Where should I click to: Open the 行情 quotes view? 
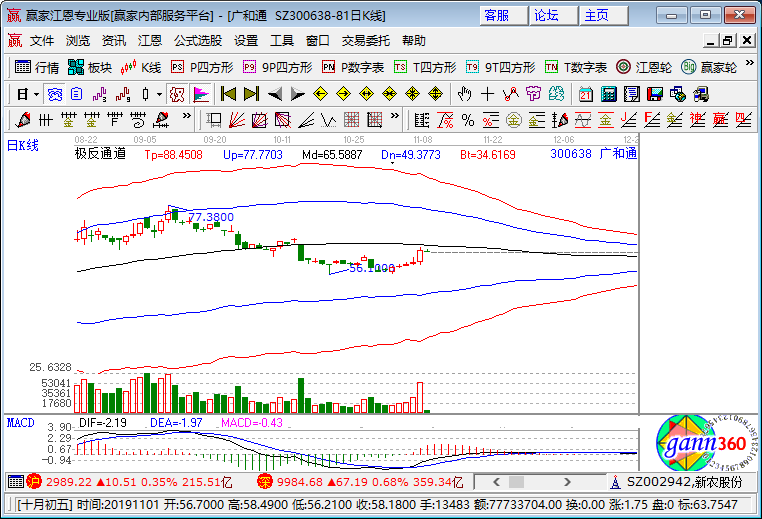click(37, 67)
